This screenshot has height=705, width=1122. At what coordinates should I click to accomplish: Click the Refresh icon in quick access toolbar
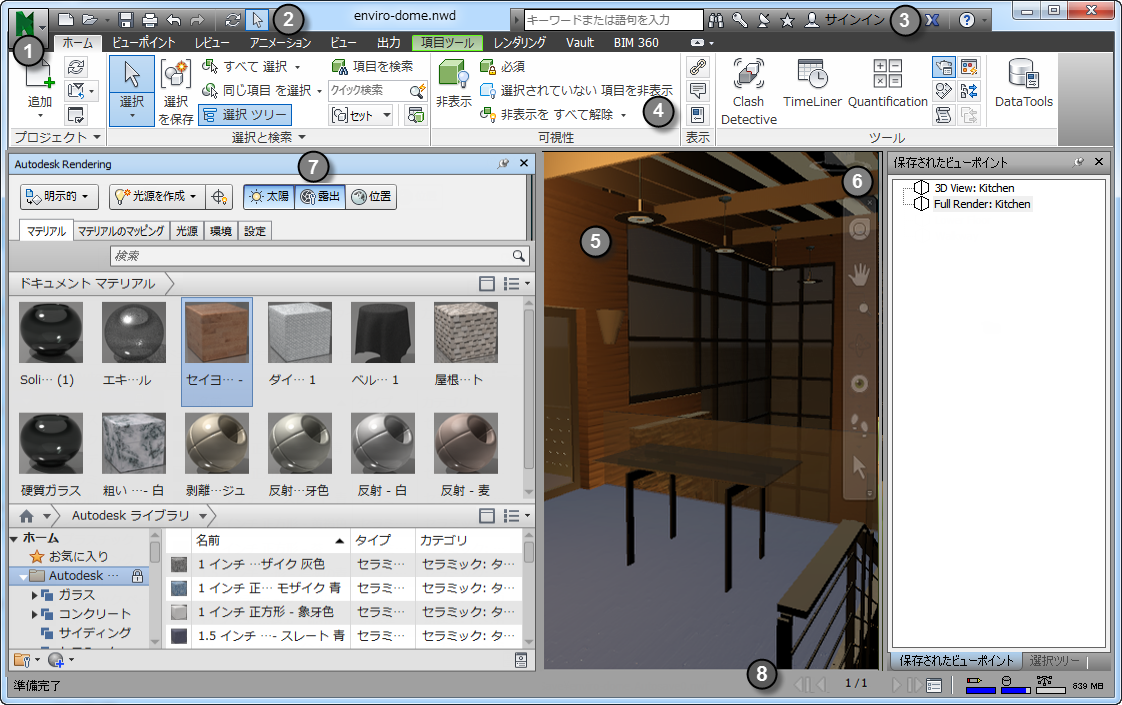(233, 20)
